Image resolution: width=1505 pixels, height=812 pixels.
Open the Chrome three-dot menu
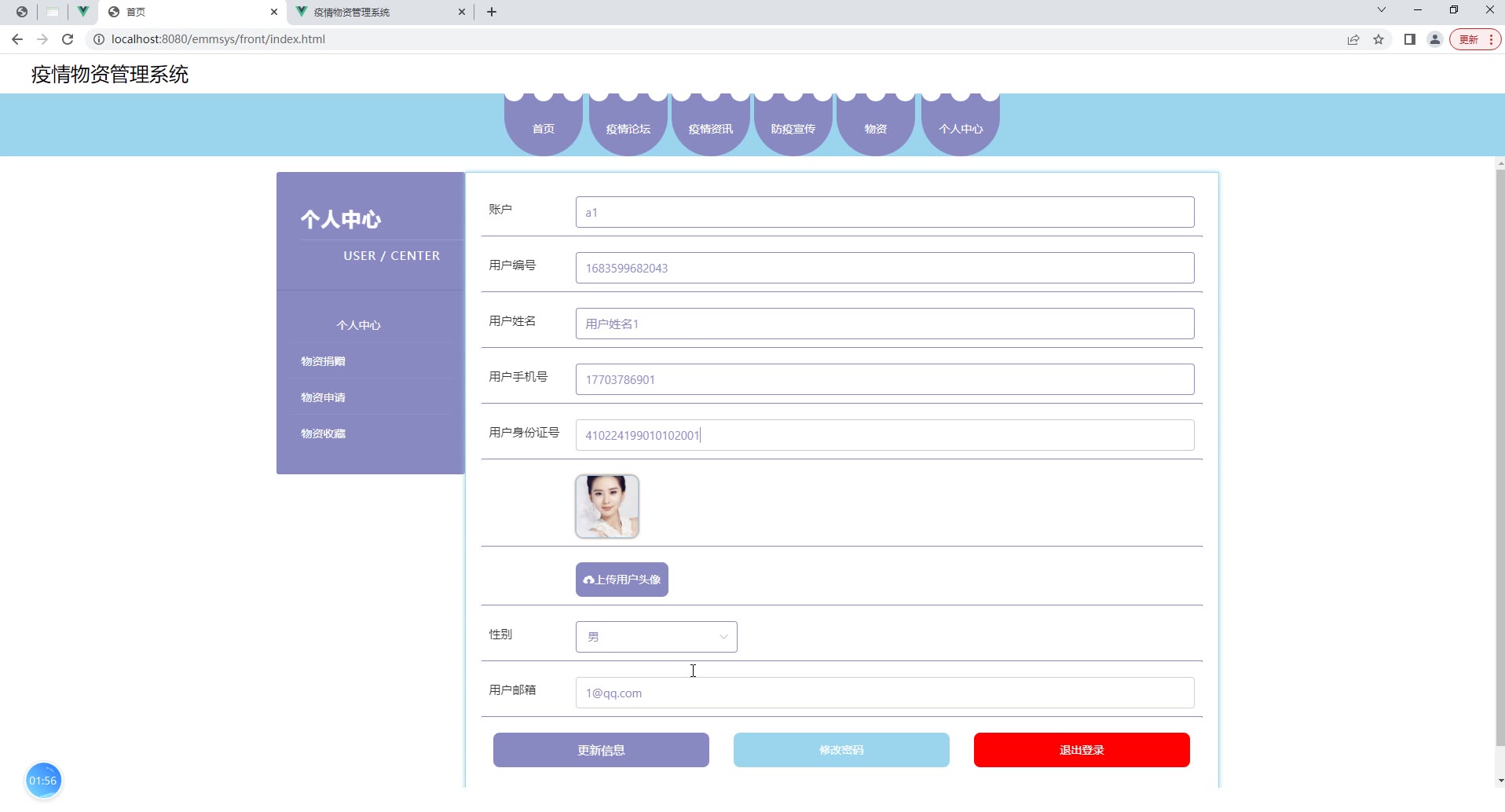tap(1491, 39)
